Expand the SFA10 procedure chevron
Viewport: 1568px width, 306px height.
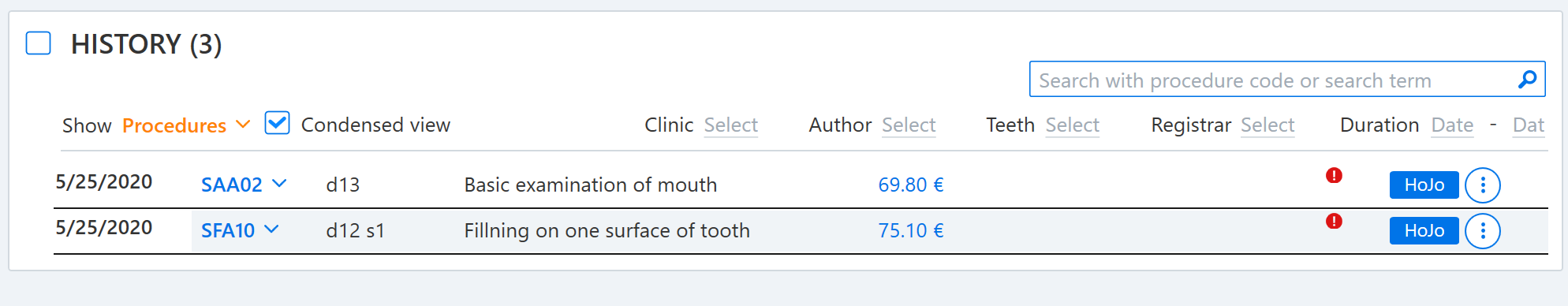pyautogui.click(x=271, y=229)
